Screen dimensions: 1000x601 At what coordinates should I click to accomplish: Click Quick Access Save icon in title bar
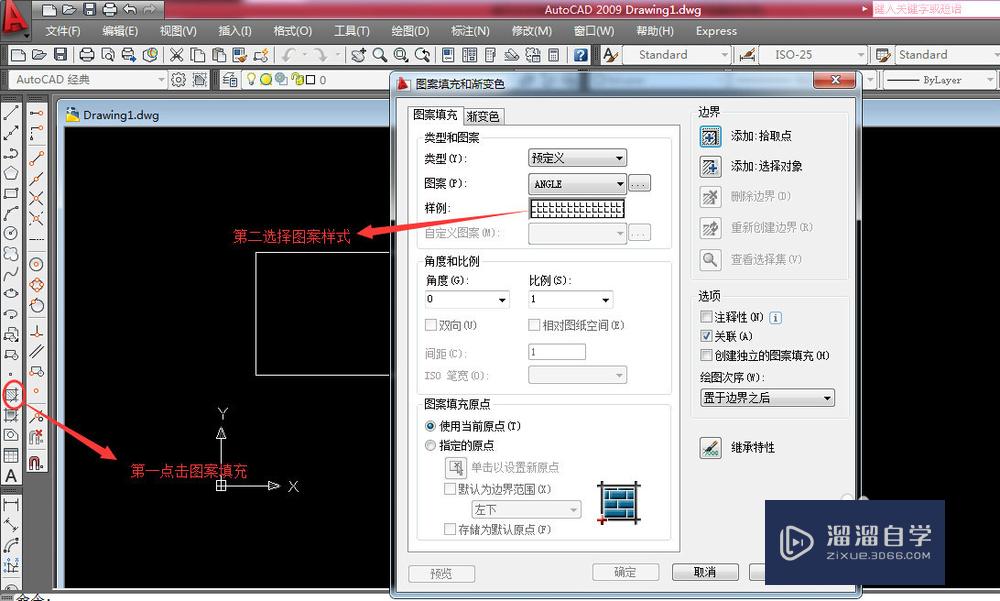[x=89, y=10]
